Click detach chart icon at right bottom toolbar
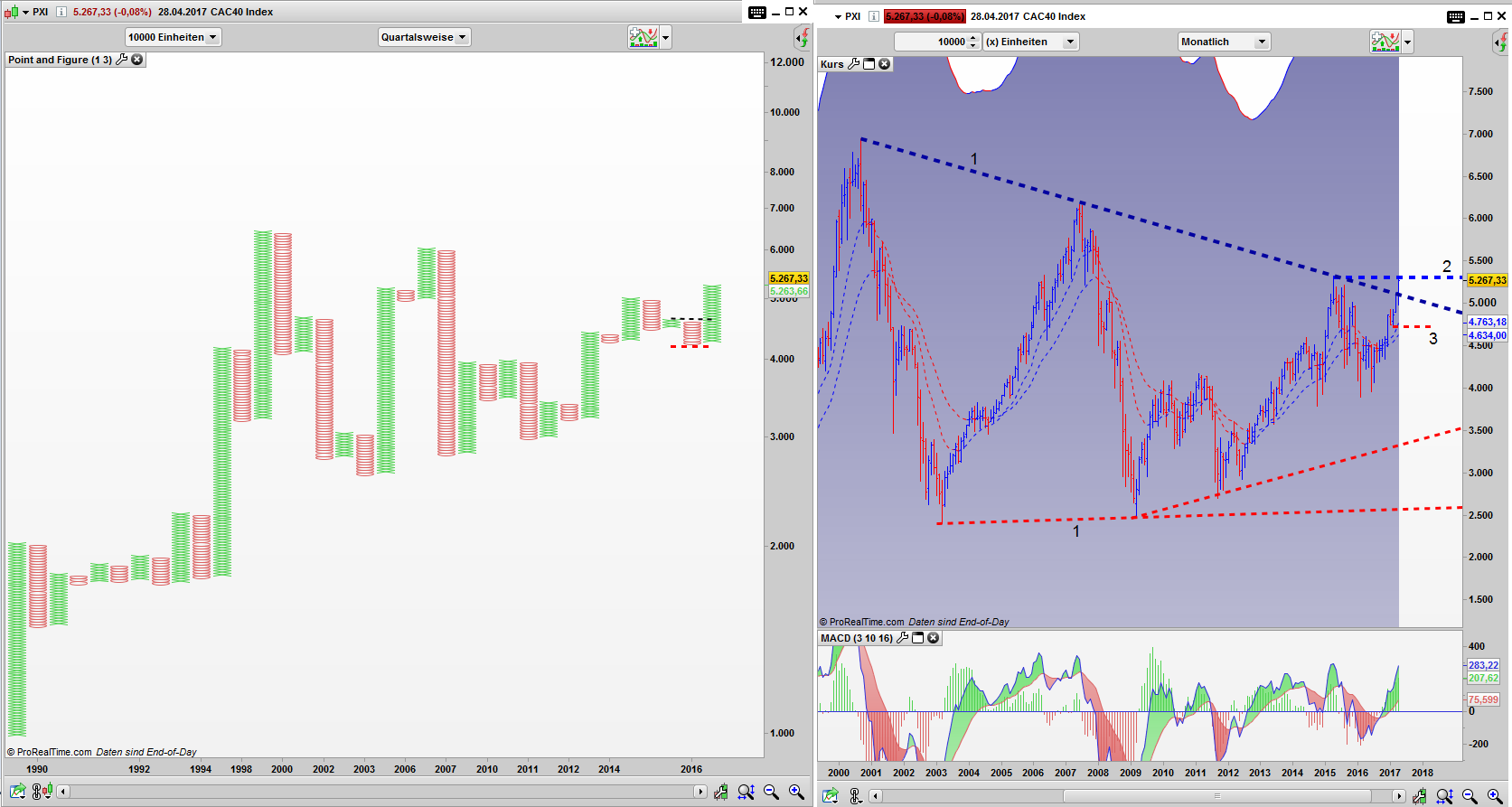 [x=831, y=796]
